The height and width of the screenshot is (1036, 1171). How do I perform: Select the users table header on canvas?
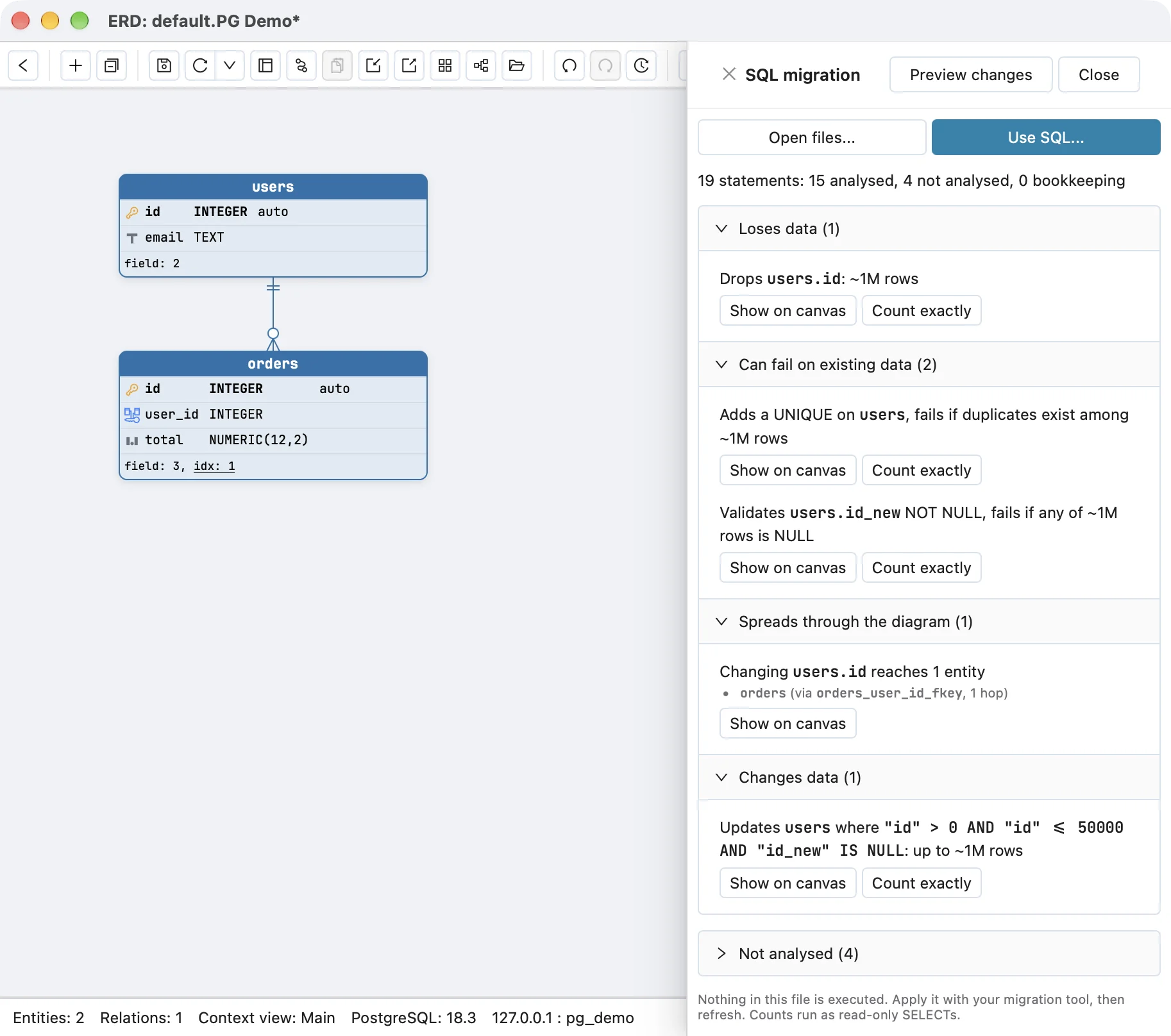273,187
